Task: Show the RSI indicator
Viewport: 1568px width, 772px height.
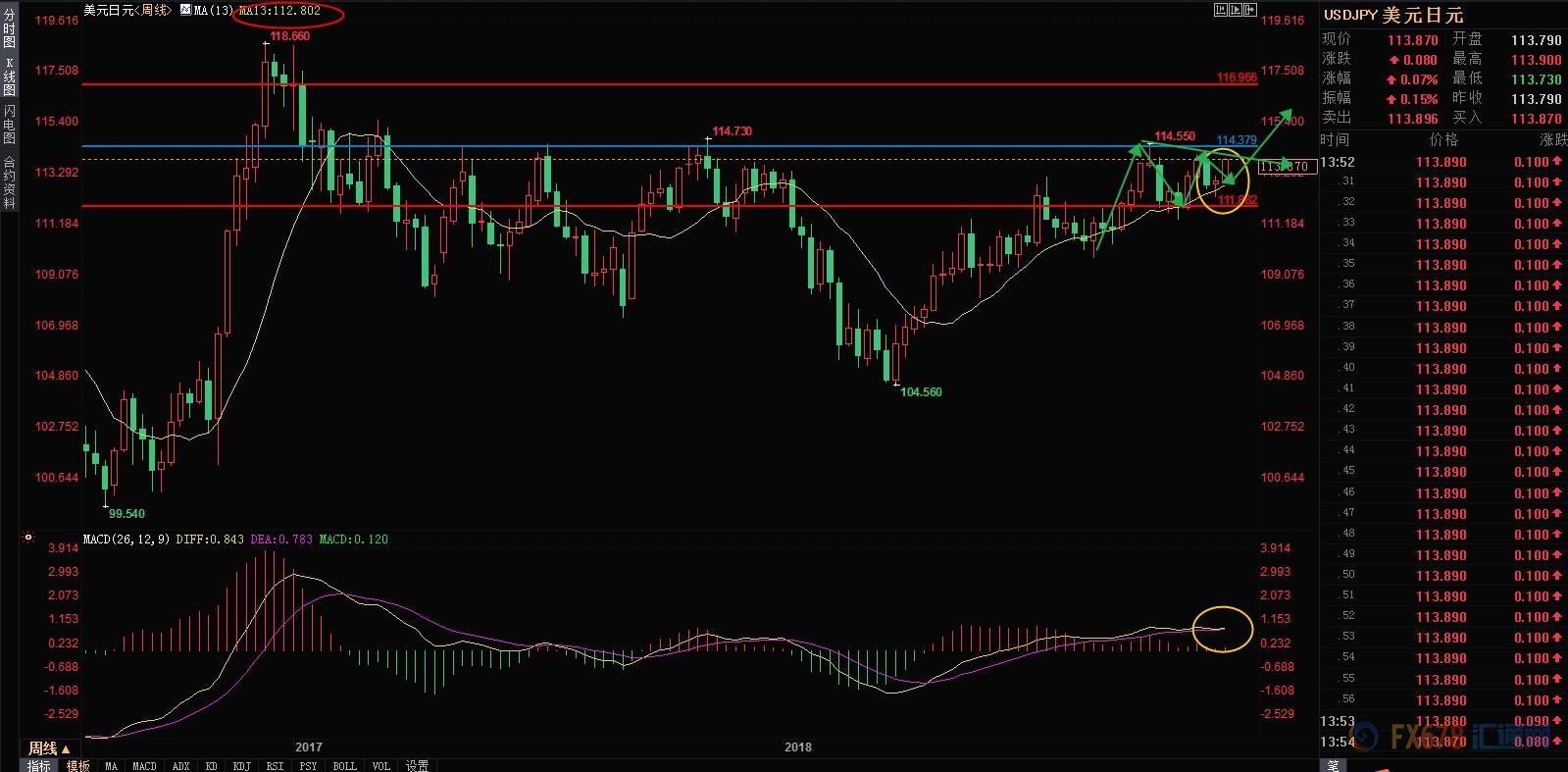Action: [x=275, y=765]
